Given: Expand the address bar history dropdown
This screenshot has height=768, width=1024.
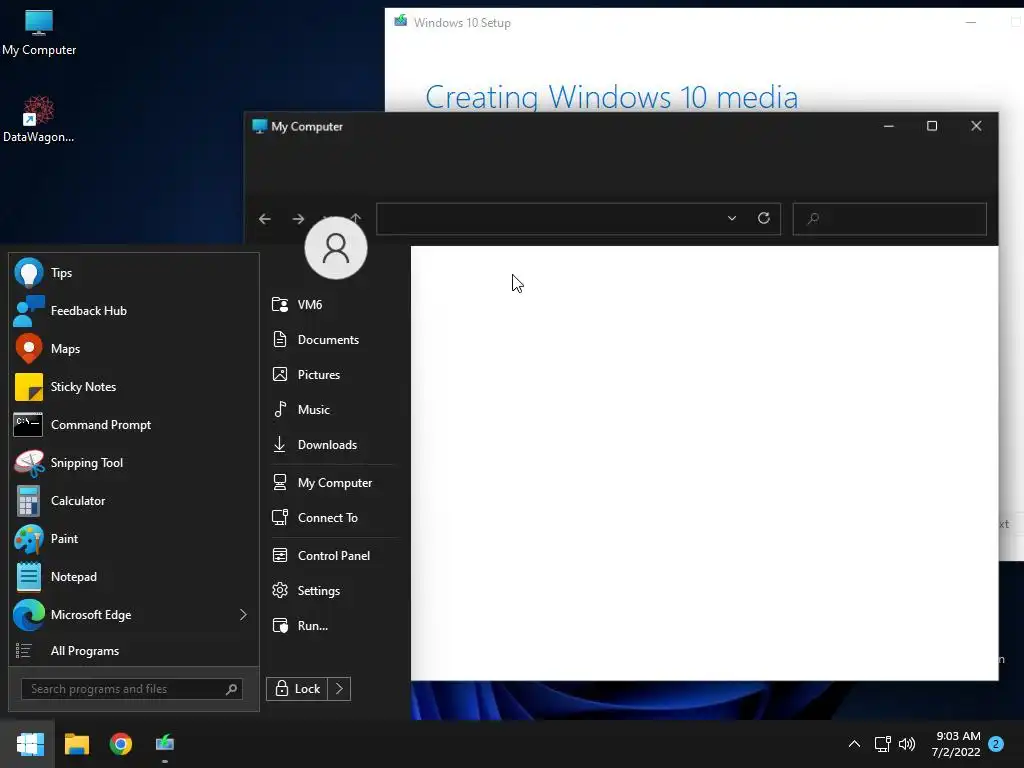Looking at the screenshot, I should (732, 218).
